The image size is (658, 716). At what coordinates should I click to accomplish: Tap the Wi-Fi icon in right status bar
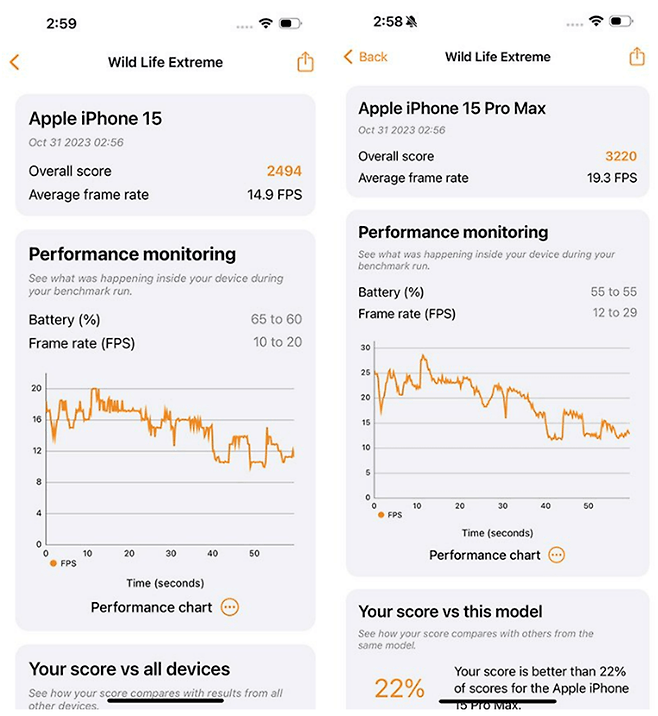coord(595,21)
